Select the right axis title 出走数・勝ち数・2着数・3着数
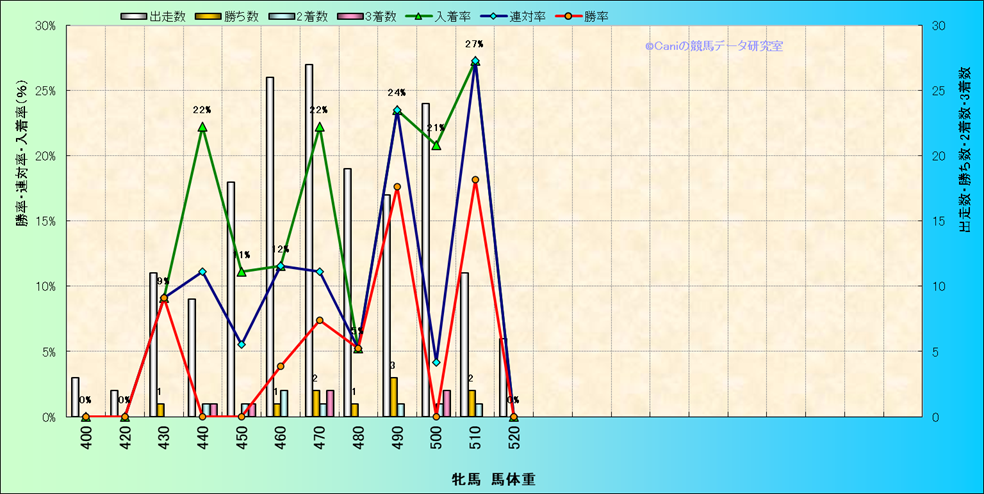This screenshot has height=494, width=984. click(x=964, y=150)
